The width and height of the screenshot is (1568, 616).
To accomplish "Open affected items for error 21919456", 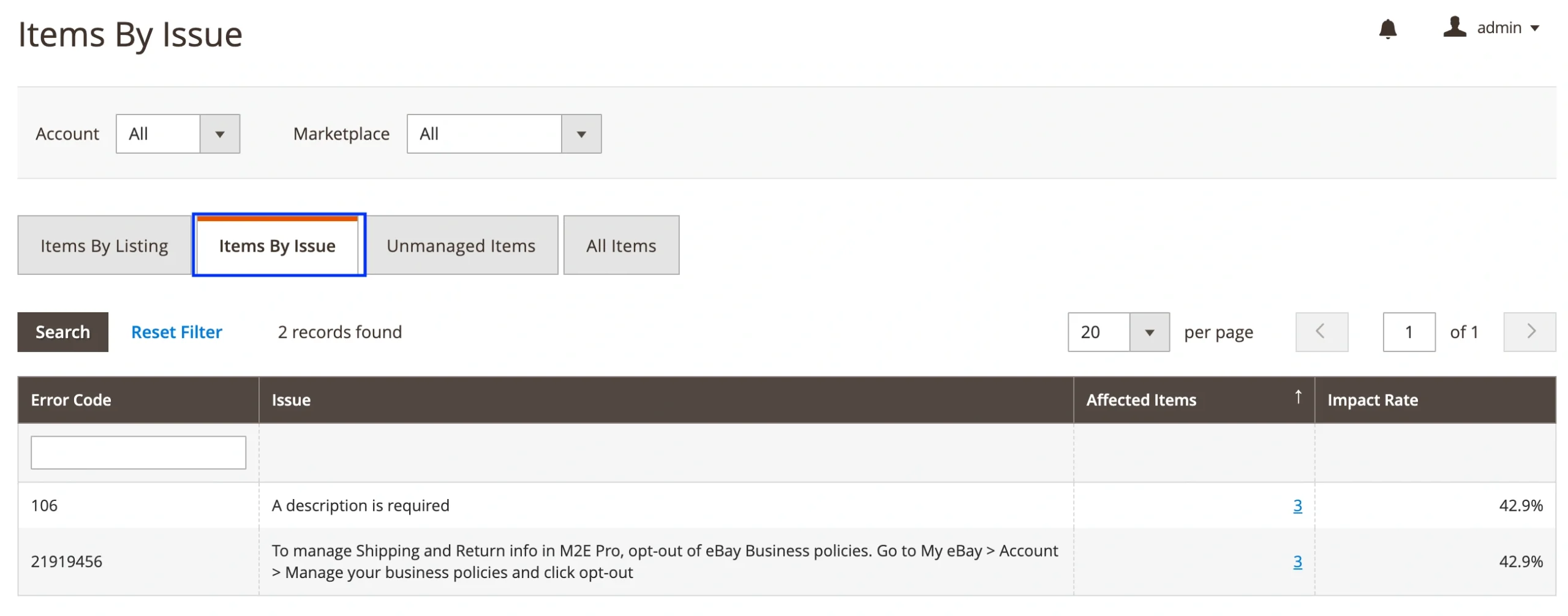I will (x=1297, y=561).
